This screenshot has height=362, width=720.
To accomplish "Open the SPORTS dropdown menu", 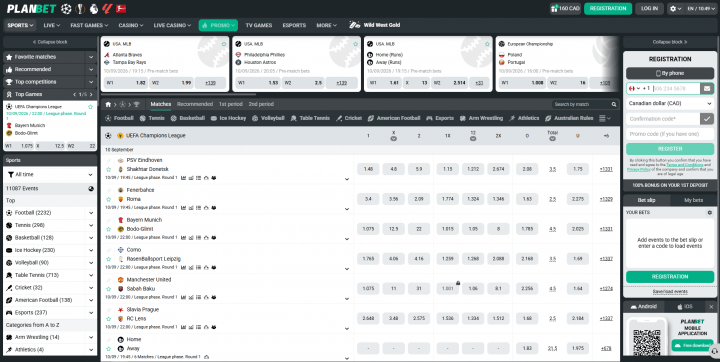I will pos(20,25).
